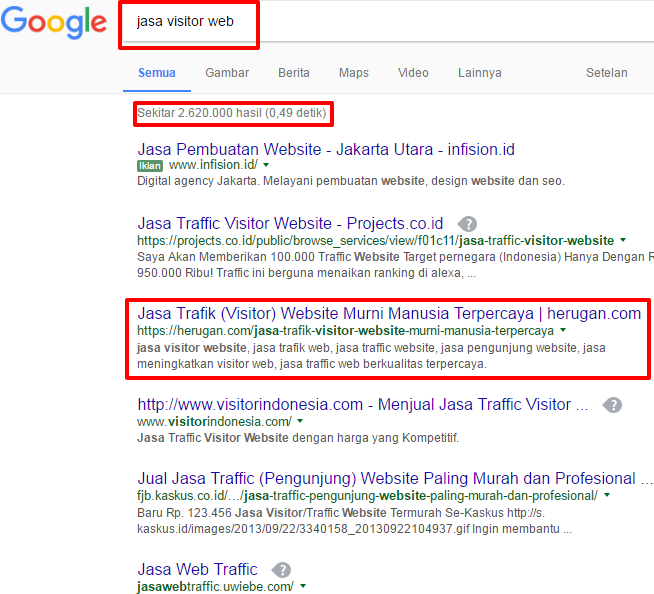The height and width of the screenshot is (594, 654).
Task: Click the www.infision.id/ URL text
Action: click(214, 165)
